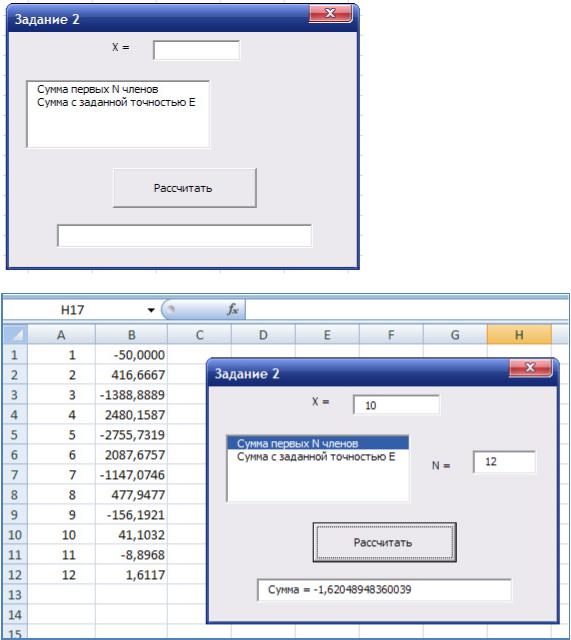The height and width of the screenshot is (640, 571).
Task: Close the upper 'Задание 2' dialog
Action: pyautogui.click(x=331, y=13)
